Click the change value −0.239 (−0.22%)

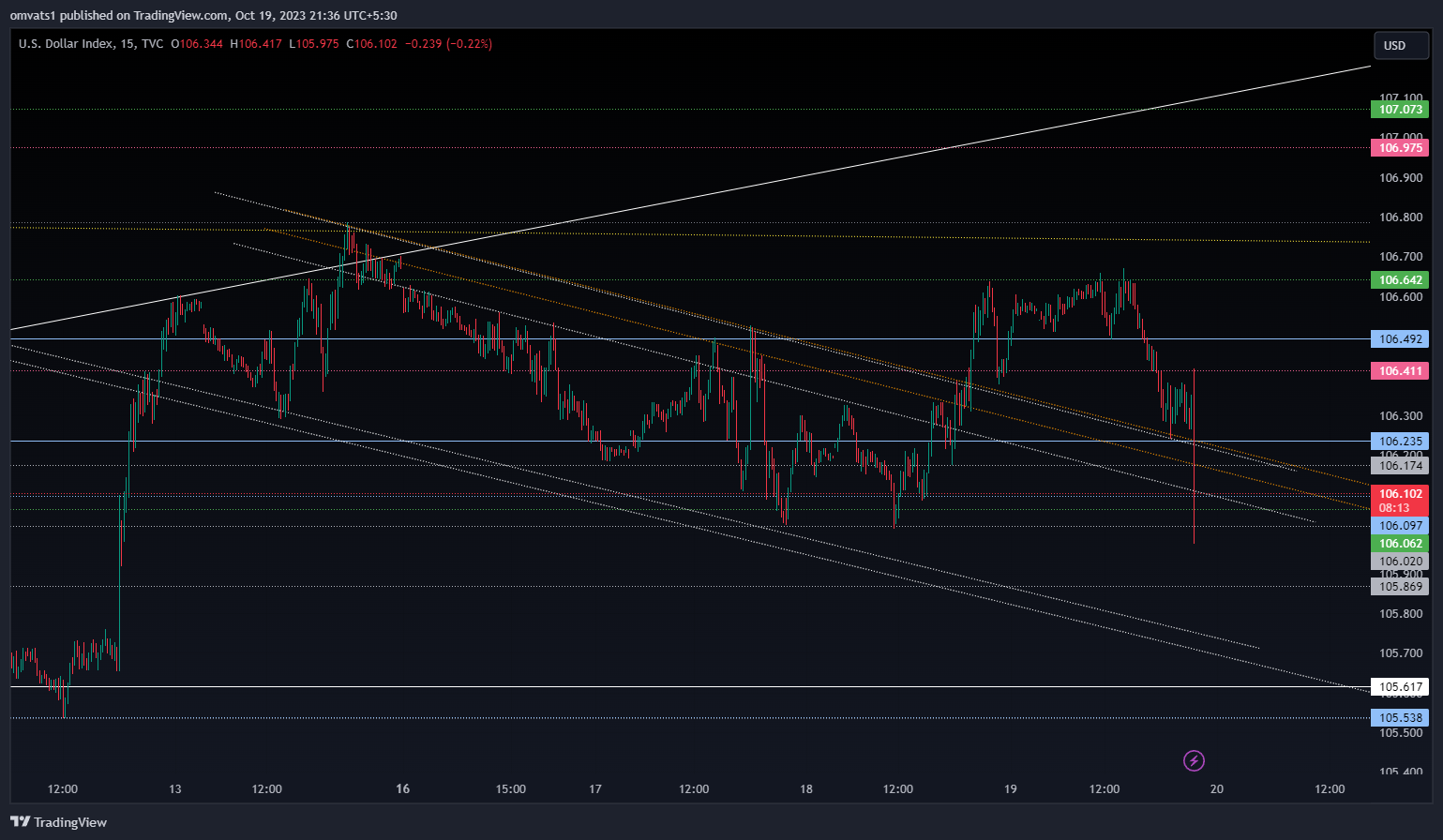coord(448,44)
